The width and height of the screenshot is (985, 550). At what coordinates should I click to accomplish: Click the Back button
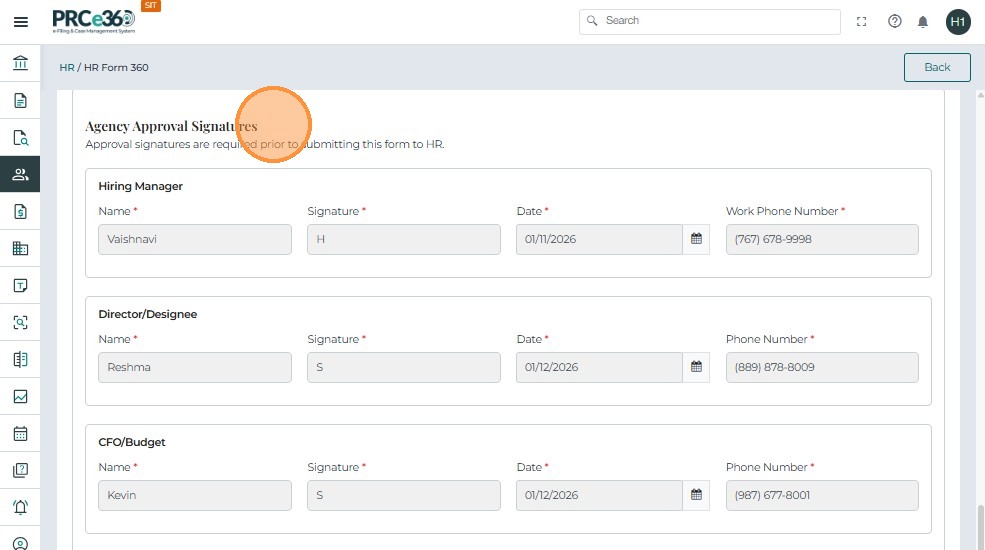pyautogui.click(x=937, y=67)
